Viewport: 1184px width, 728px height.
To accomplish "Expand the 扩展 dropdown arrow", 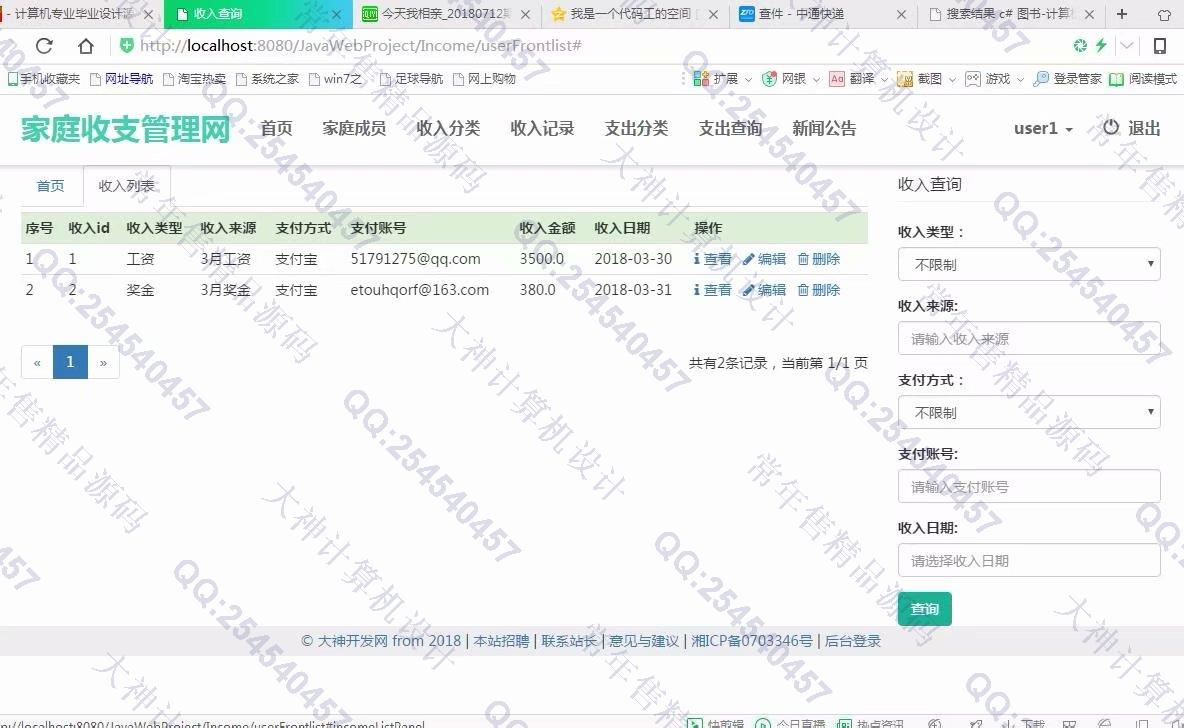I will point(748,79).
